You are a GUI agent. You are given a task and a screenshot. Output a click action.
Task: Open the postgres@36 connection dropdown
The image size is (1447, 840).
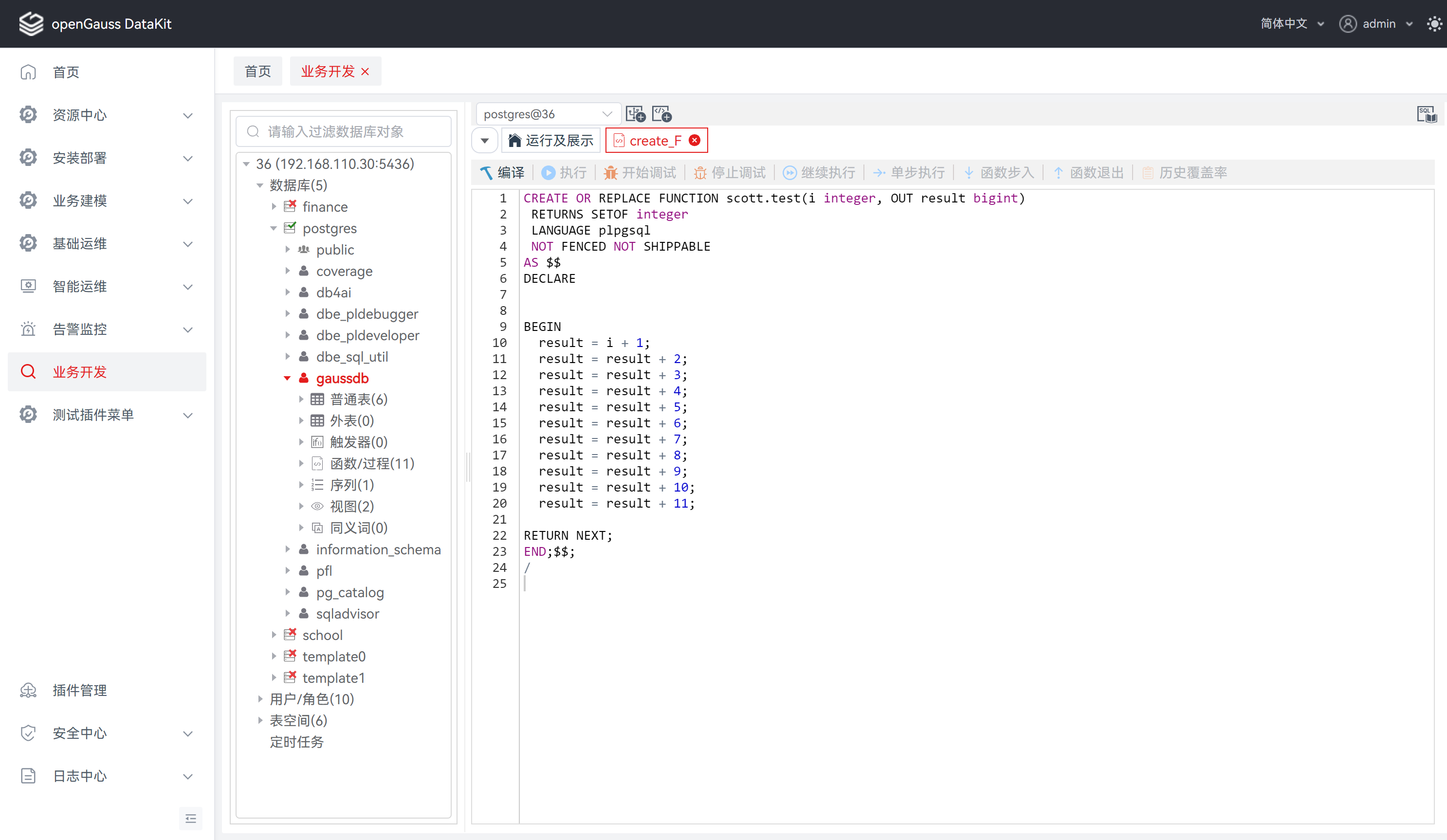tap(548, 114)
